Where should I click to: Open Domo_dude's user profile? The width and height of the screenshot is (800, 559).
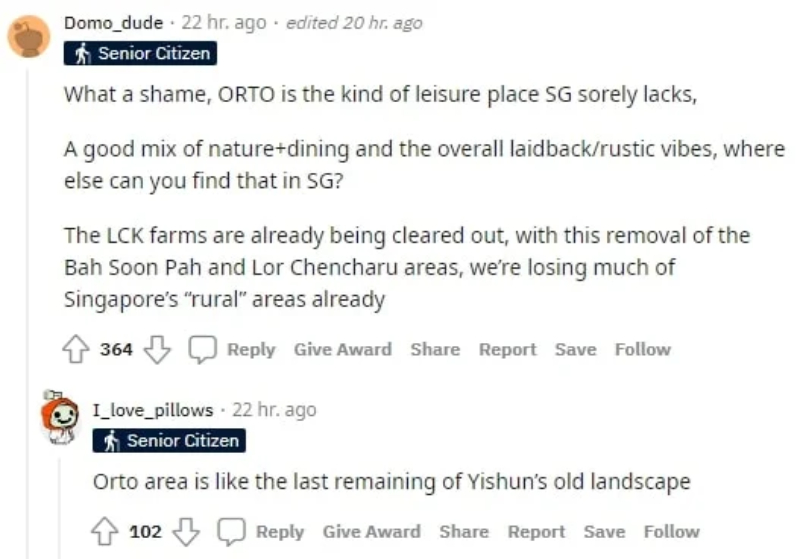pyautogui.click(x=113, y=23)
